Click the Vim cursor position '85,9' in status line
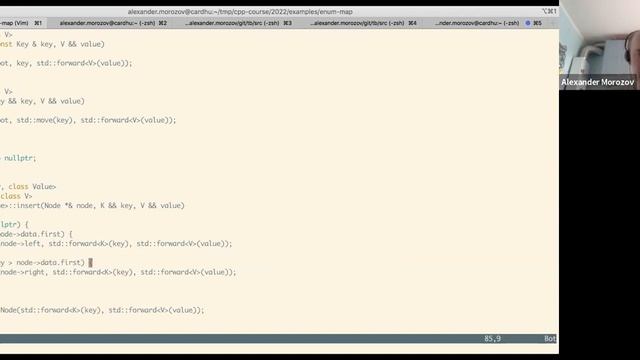640x360 pixels. tap(492, 339)
